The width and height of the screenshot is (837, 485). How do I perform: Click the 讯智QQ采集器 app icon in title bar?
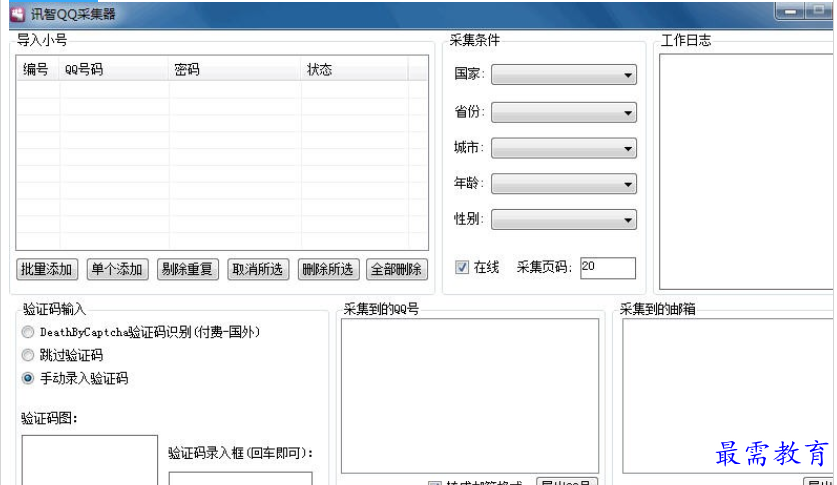18,14
